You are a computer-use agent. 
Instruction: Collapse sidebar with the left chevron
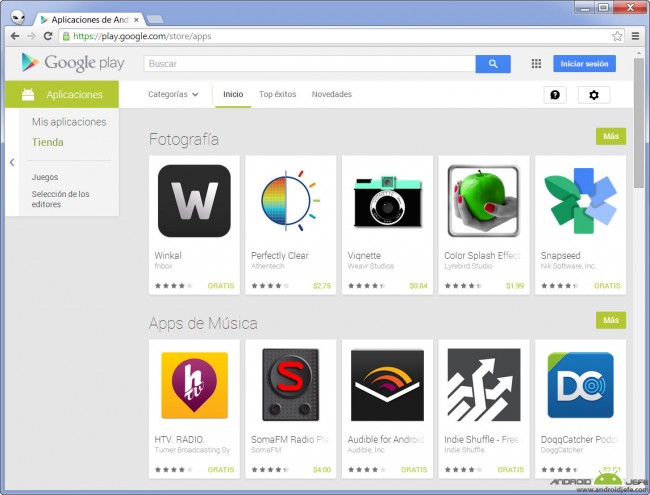(x=12, y=163)
